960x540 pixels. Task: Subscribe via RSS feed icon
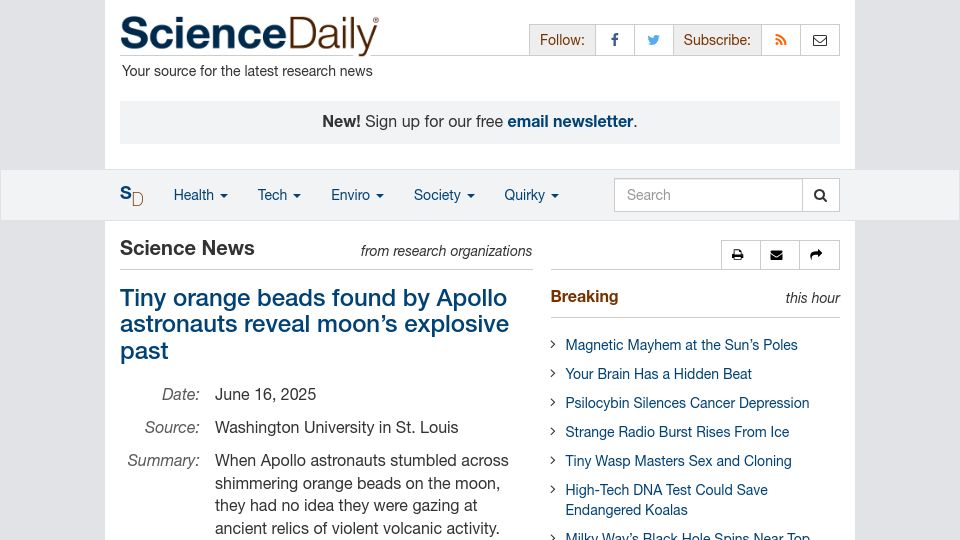pyautogui.click(x=781, y=40)
